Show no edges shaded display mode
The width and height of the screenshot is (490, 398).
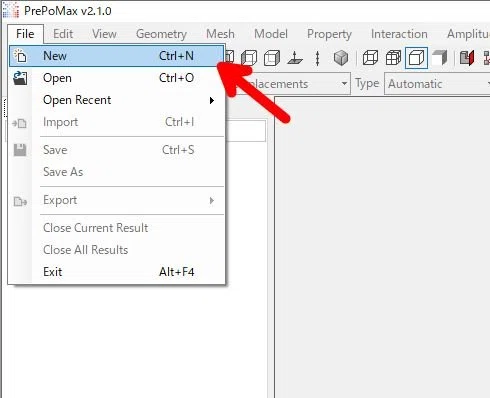tap(440, 58)
